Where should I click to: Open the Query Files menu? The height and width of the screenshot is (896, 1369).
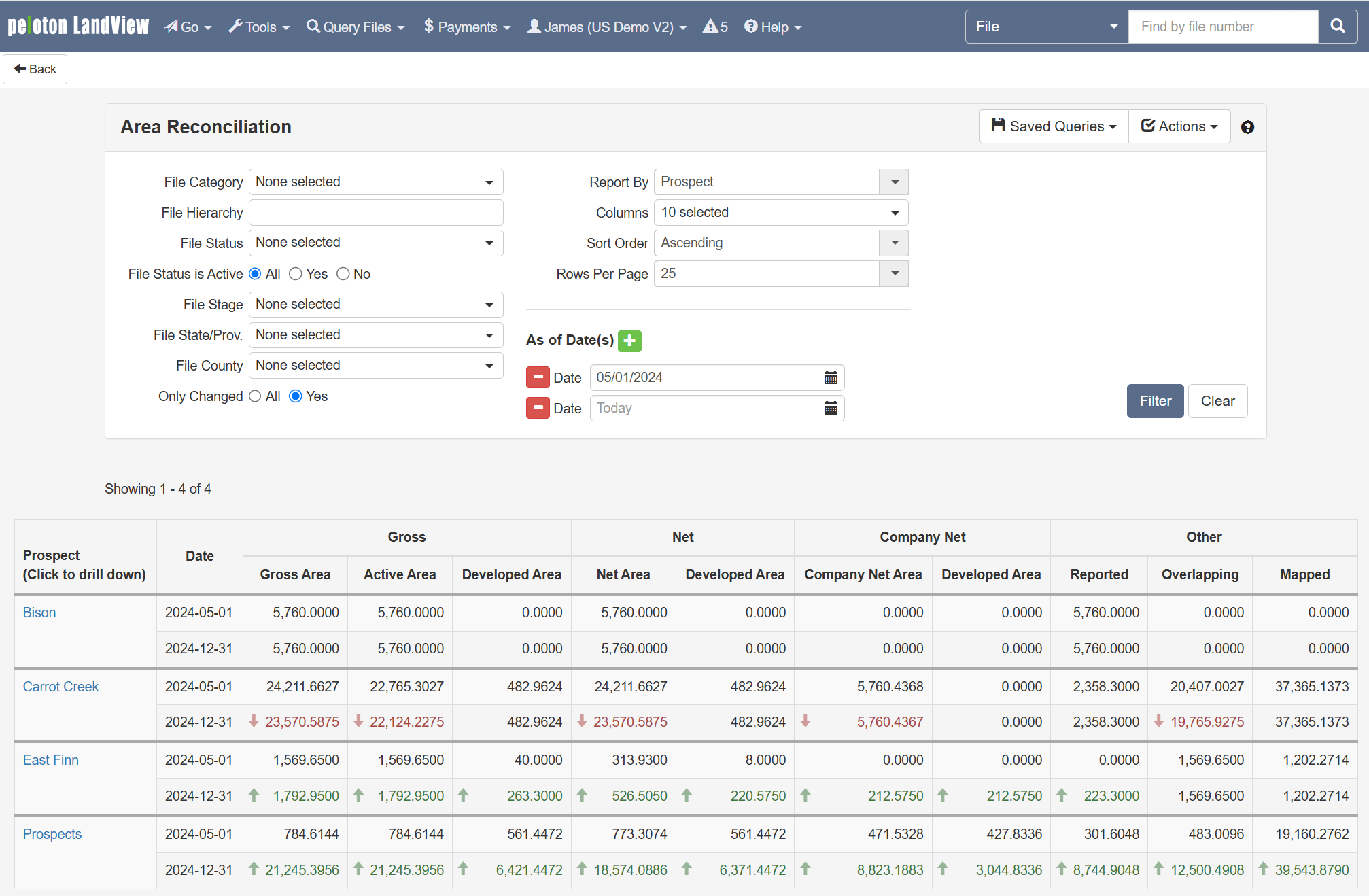(x=356, y=27)
